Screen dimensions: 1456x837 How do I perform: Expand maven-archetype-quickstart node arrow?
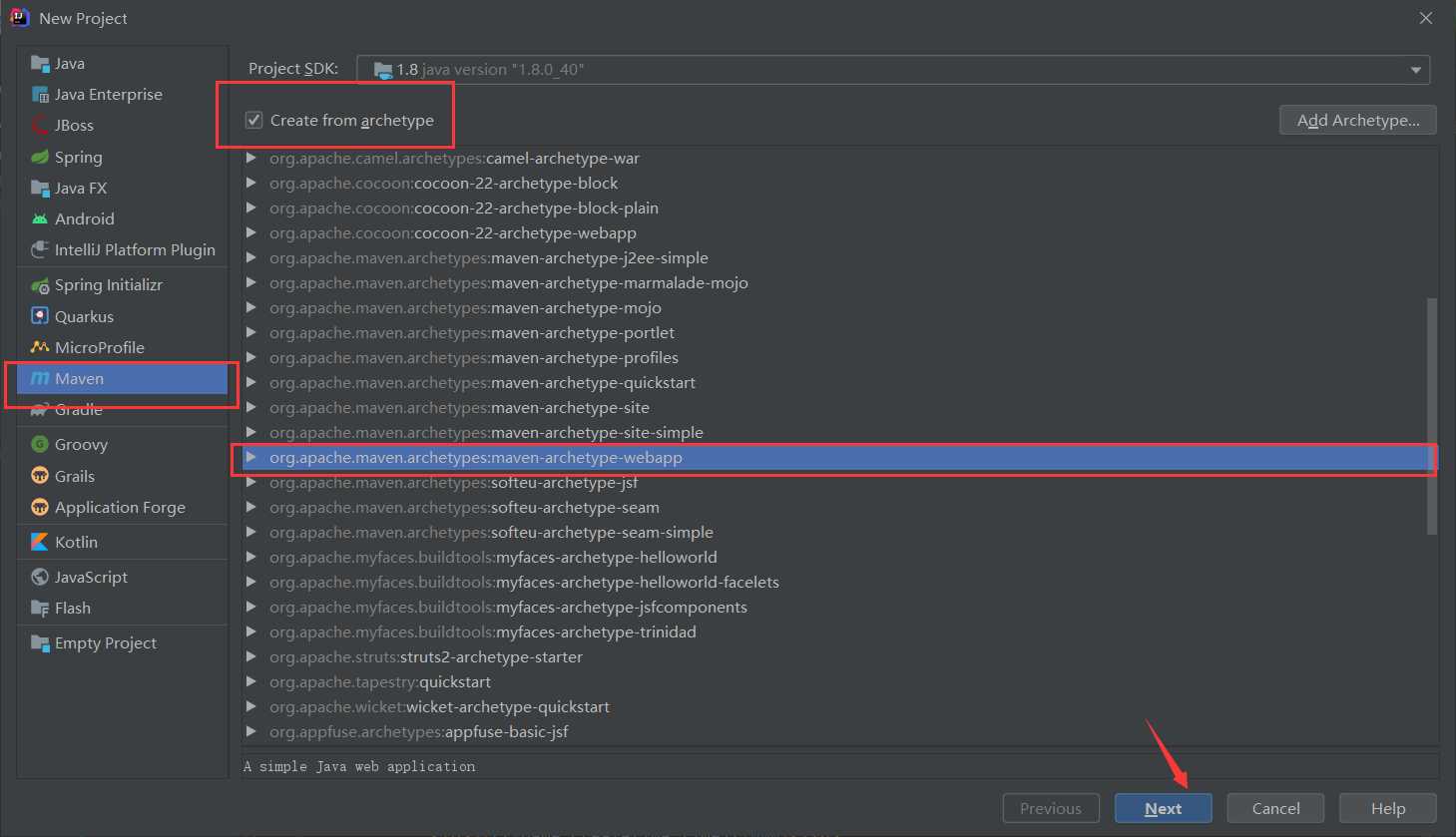point(251,382)
